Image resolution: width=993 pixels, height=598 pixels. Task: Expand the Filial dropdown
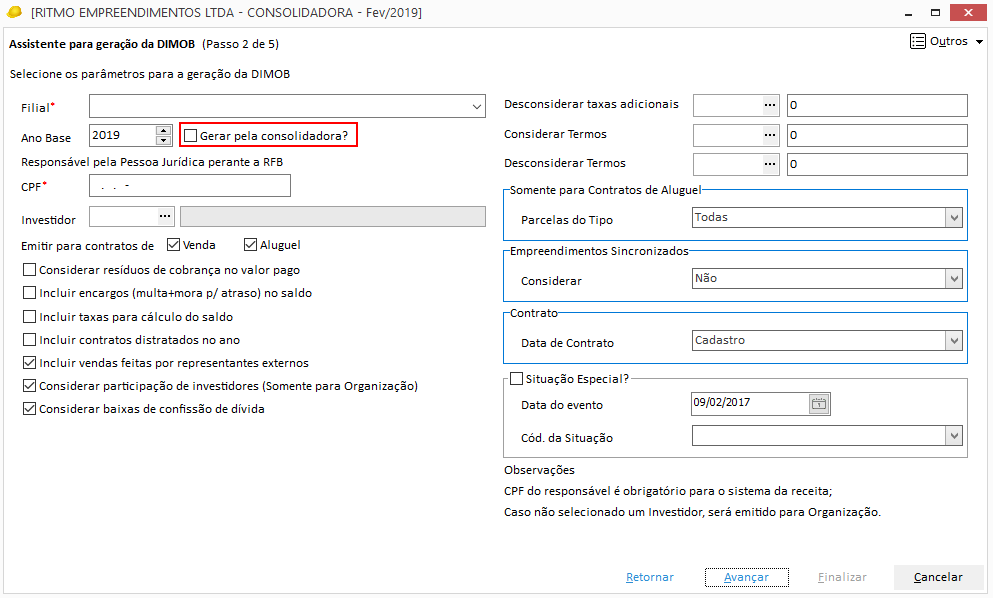click(x=477, y=106)
